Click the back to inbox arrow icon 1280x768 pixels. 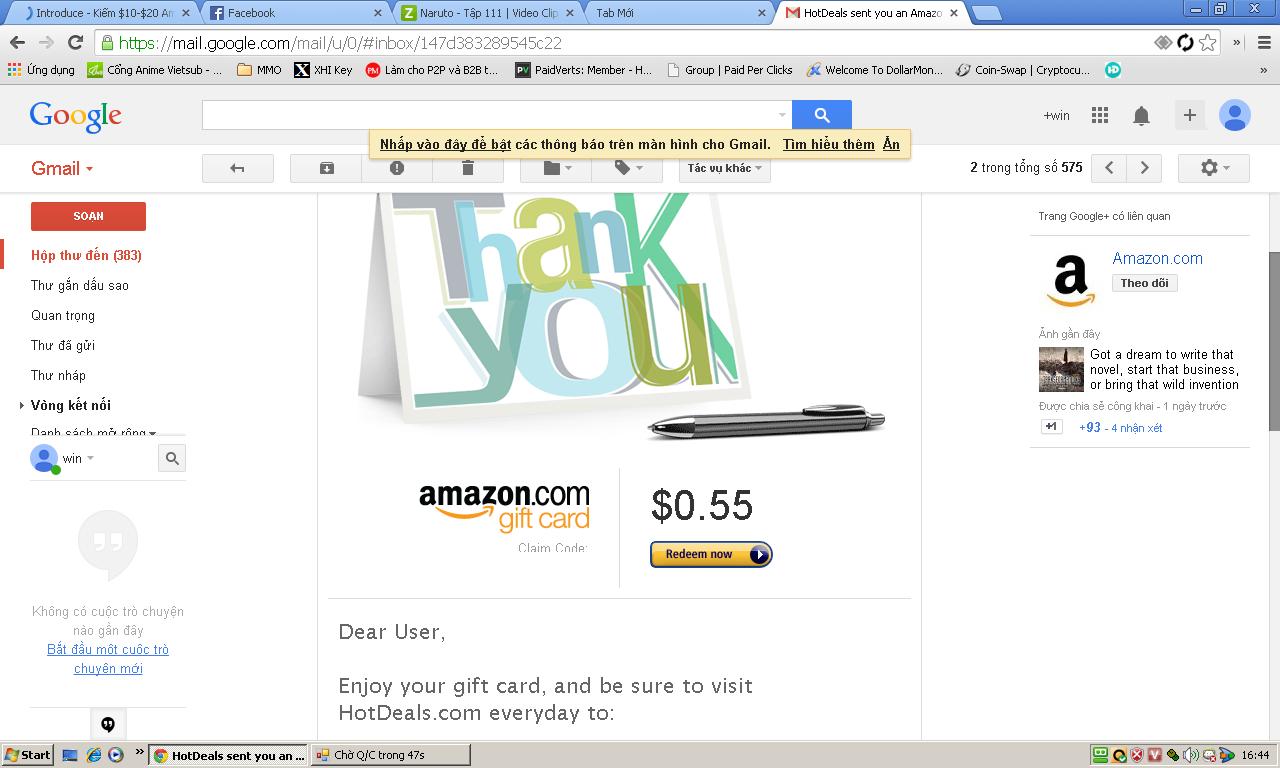[x=237, y=168]
